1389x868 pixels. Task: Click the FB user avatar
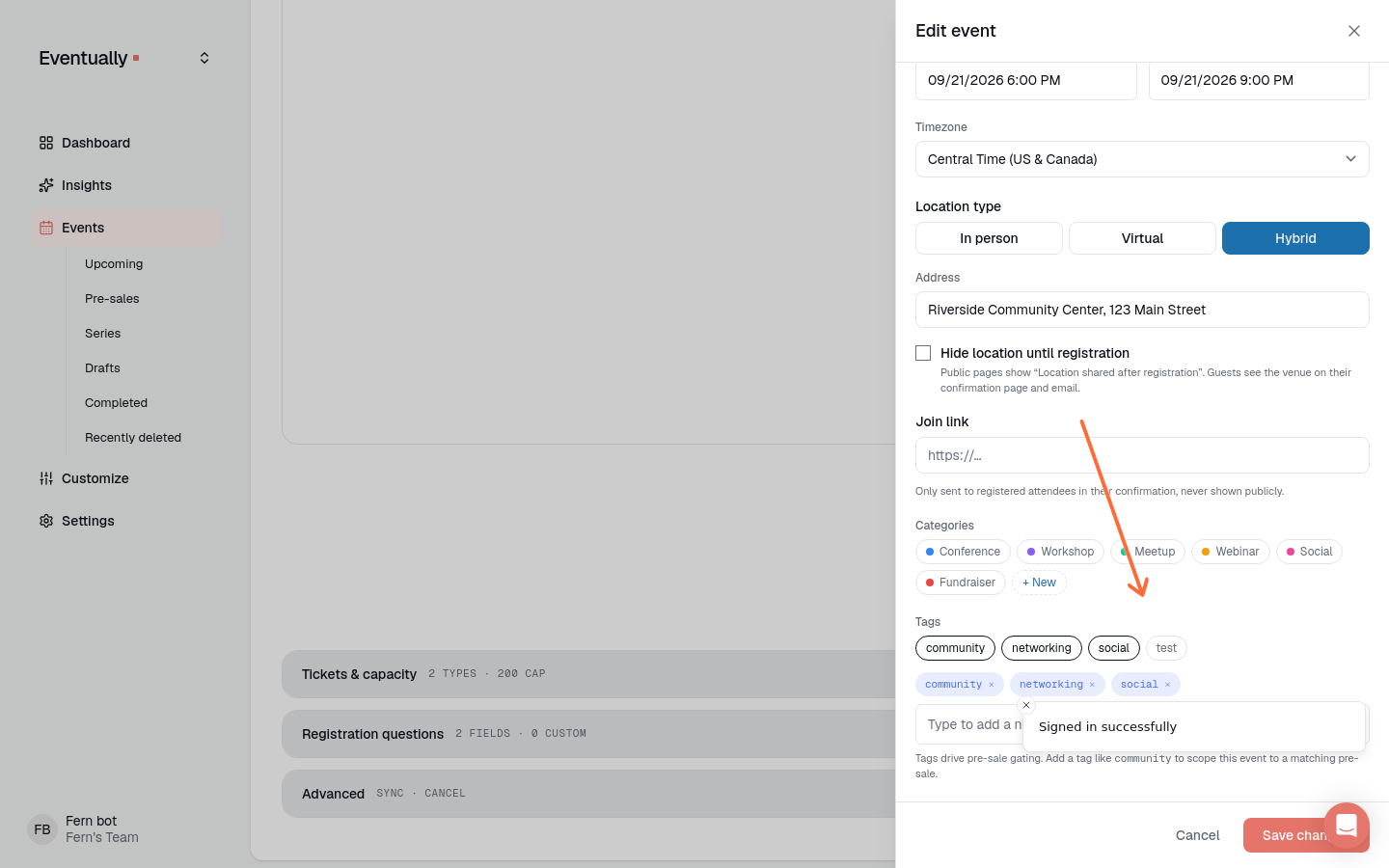click(42, 829)
